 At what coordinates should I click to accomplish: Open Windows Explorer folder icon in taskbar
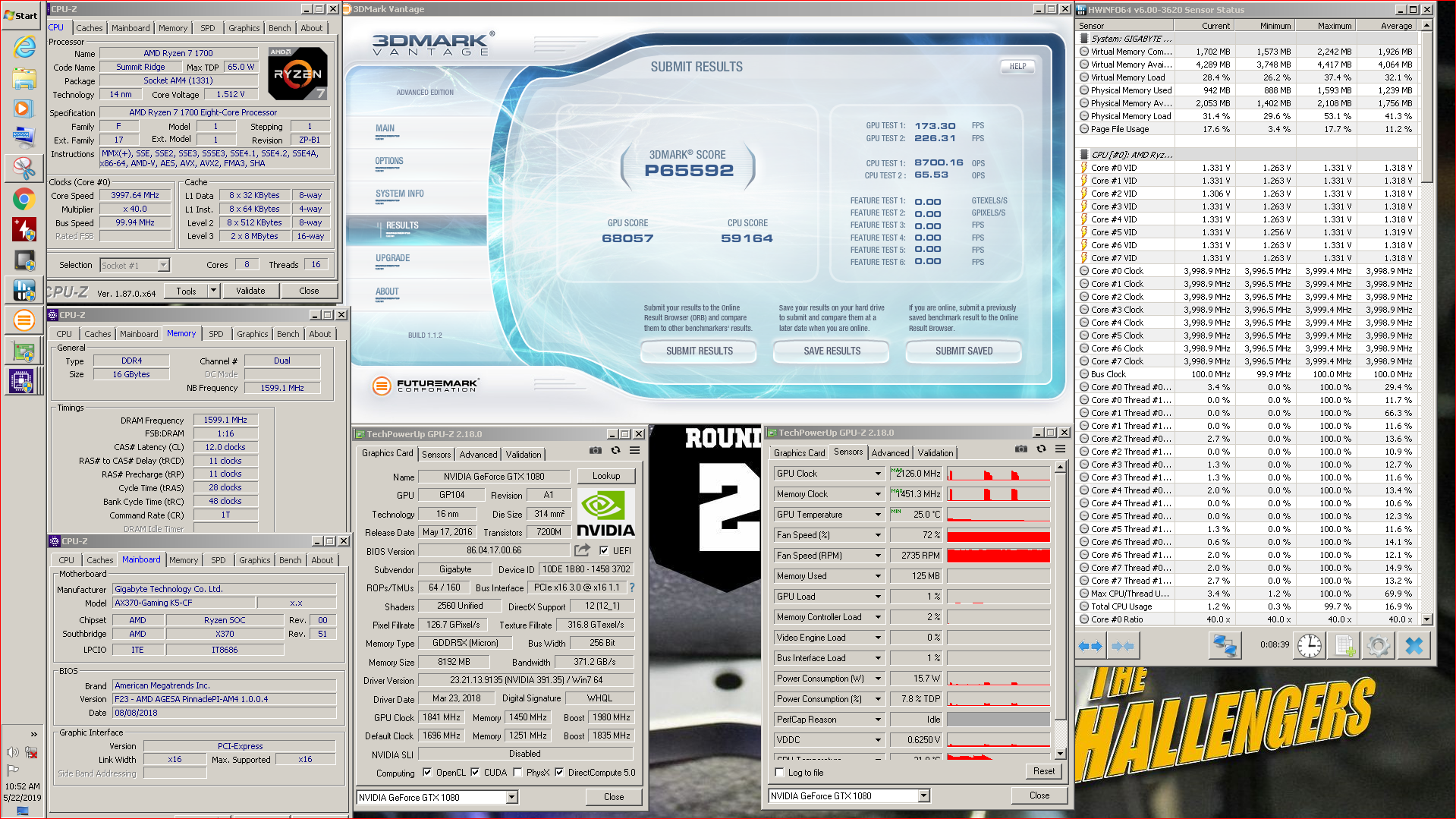tap(24, 78)
